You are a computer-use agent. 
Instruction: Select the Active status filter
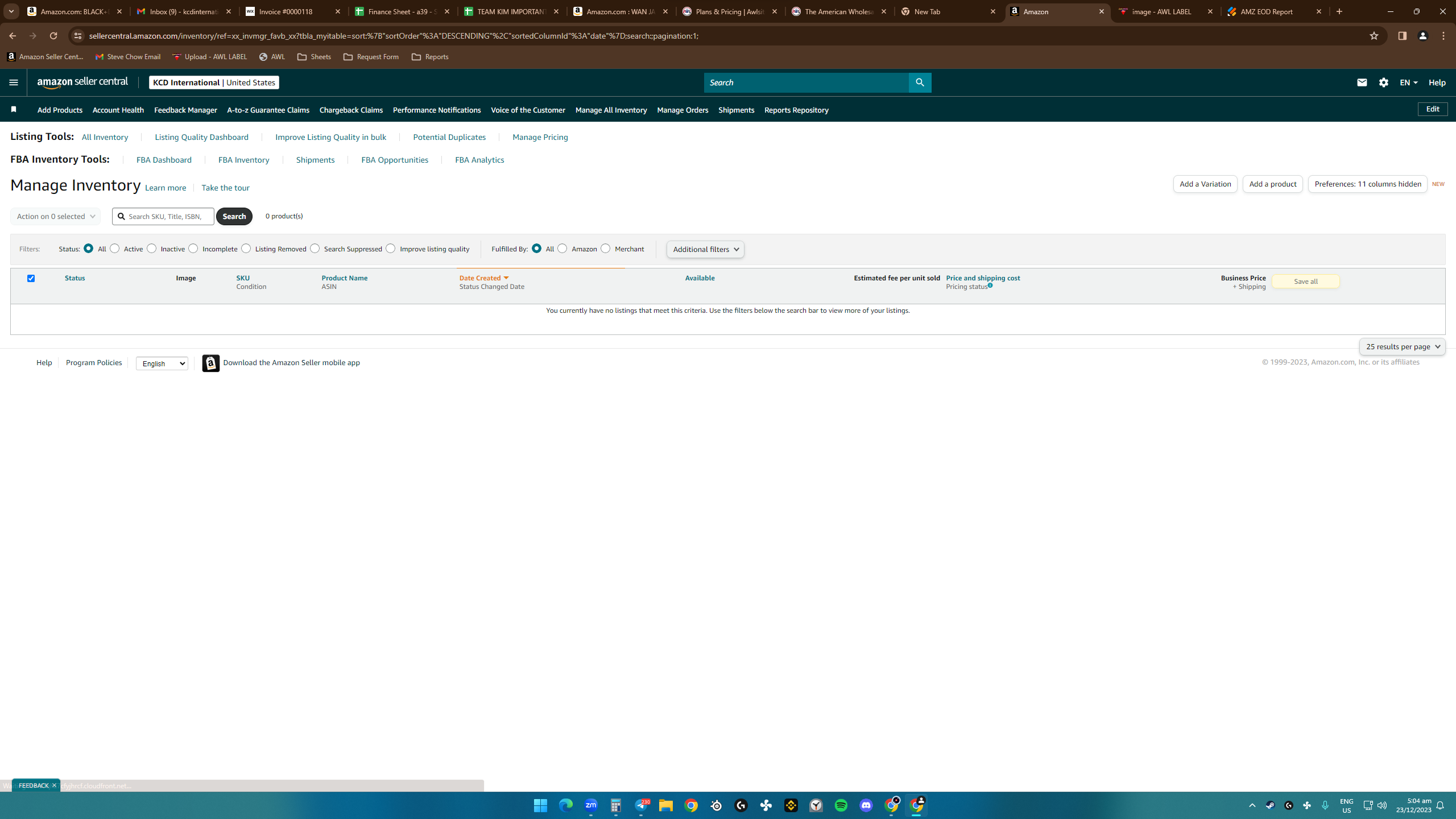click(x=115, y=249)
